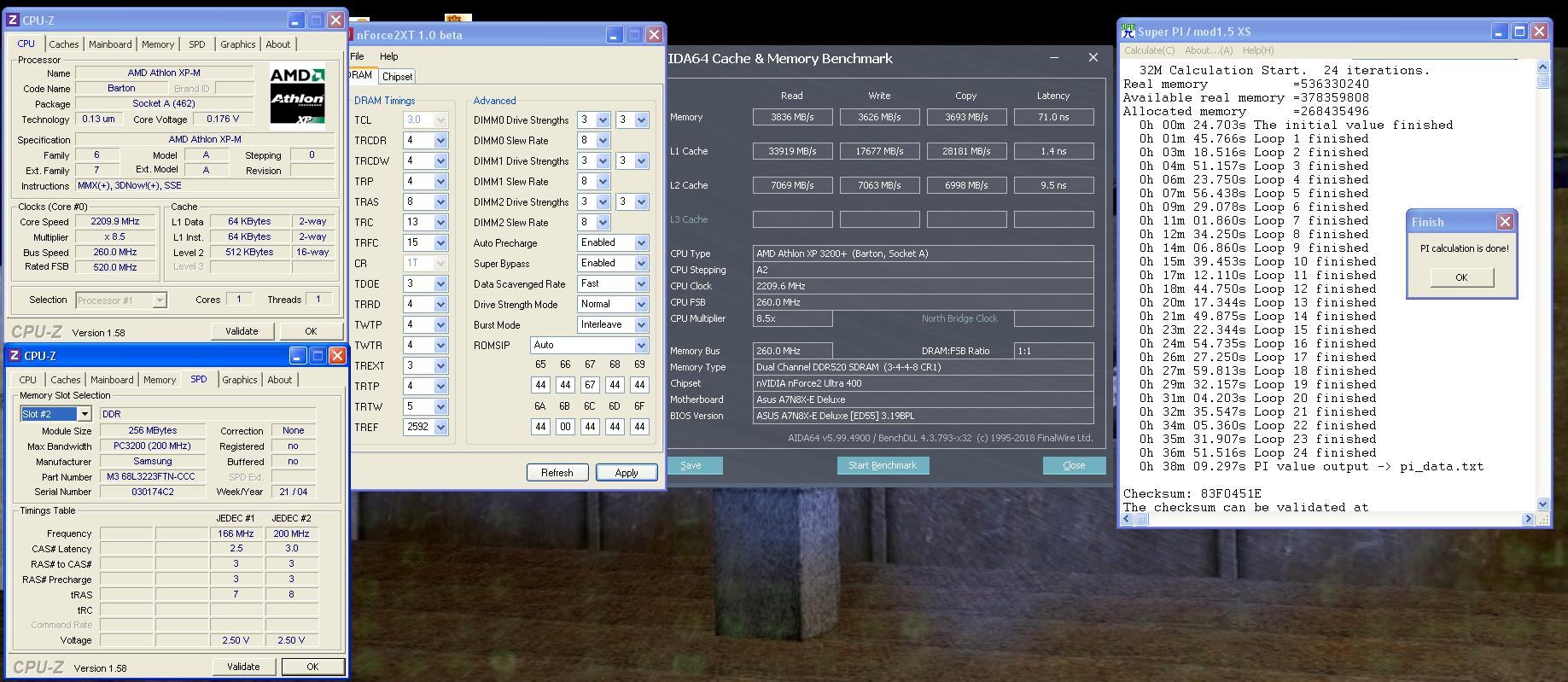Click the CPU-Z Z icon in top window title bar
Image resolution: width=1568 pixels, height=682 pixels.
[13, 20]
